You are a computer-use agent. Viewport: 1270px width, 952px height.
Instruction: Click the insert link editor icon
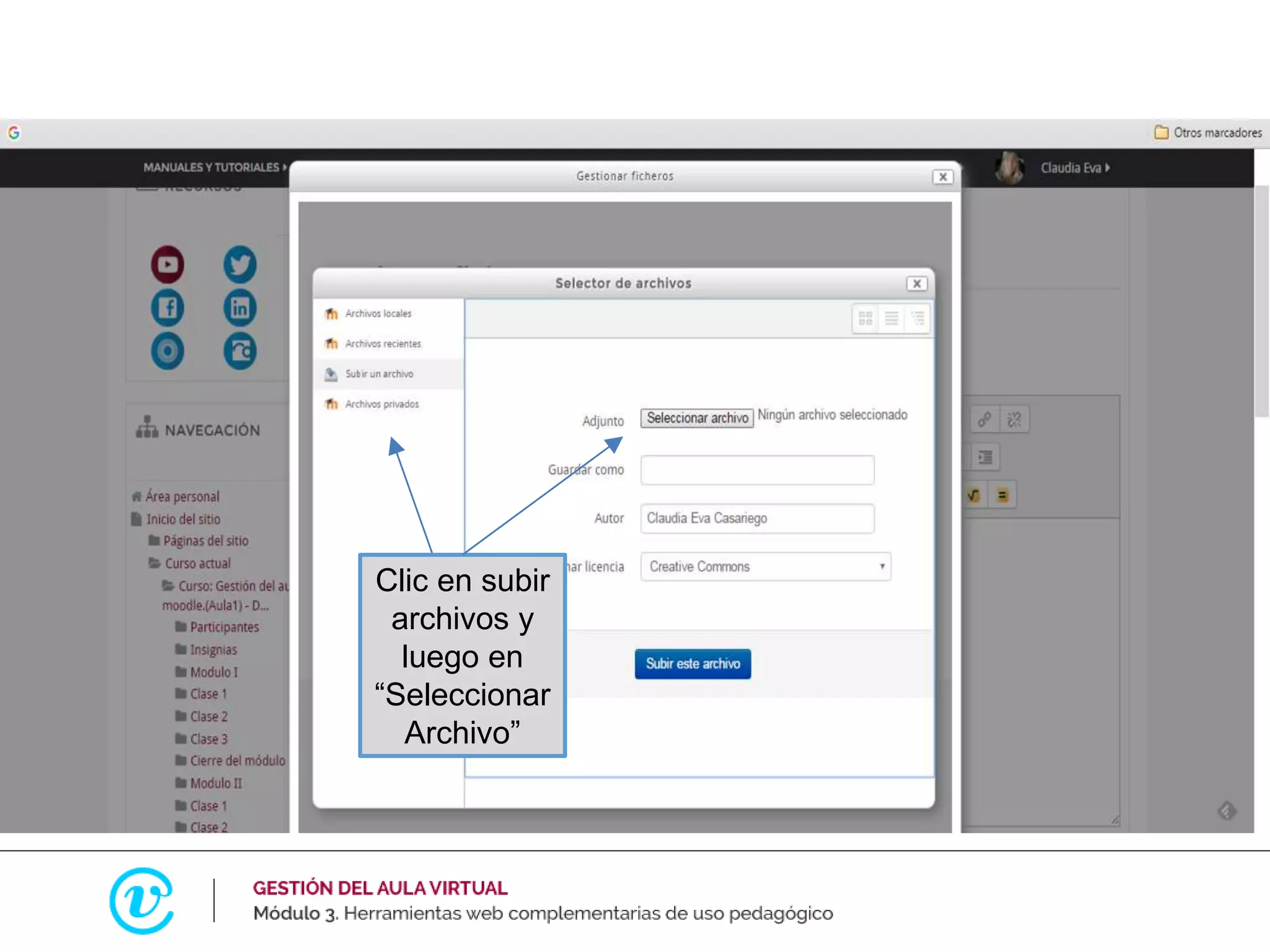[984, 420]
